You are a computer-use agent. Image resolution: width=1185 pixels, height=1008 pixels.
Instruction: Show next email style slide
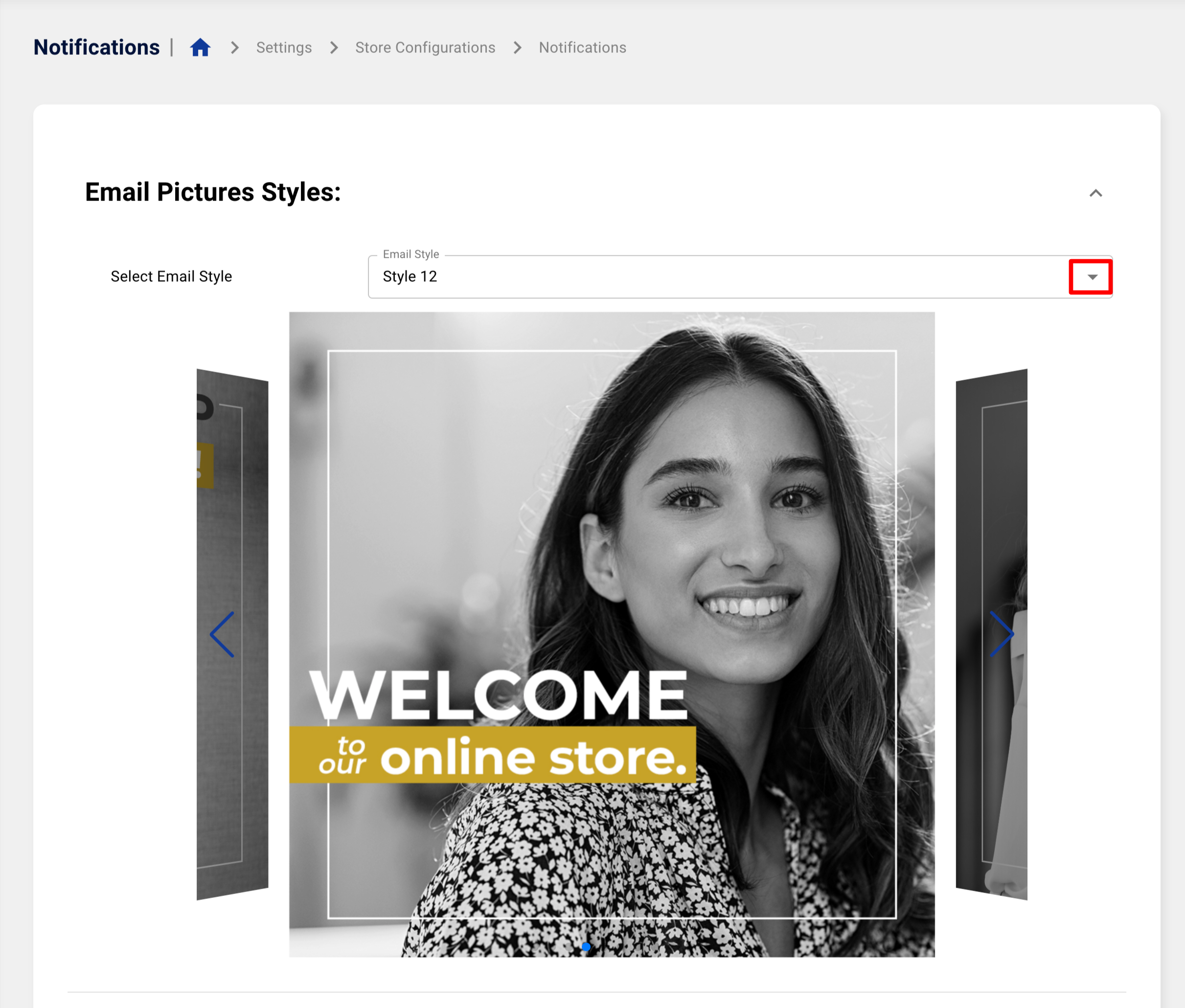pyautogui.click(x=1002, y=634)
